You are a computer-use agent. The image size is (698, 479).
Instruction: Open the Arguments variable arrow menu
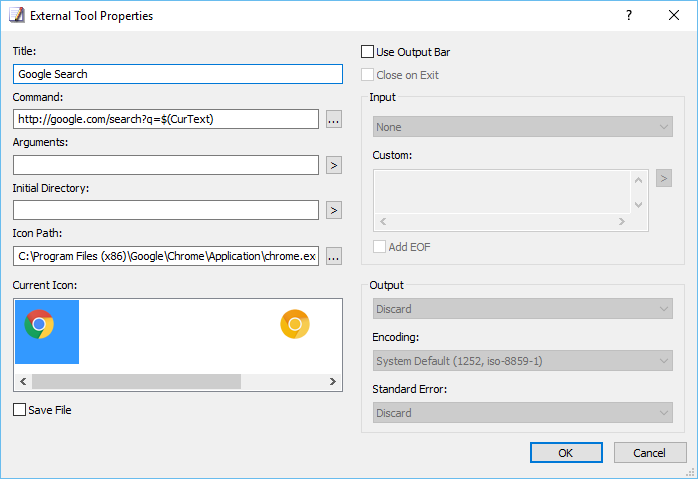tap(334, 165)
